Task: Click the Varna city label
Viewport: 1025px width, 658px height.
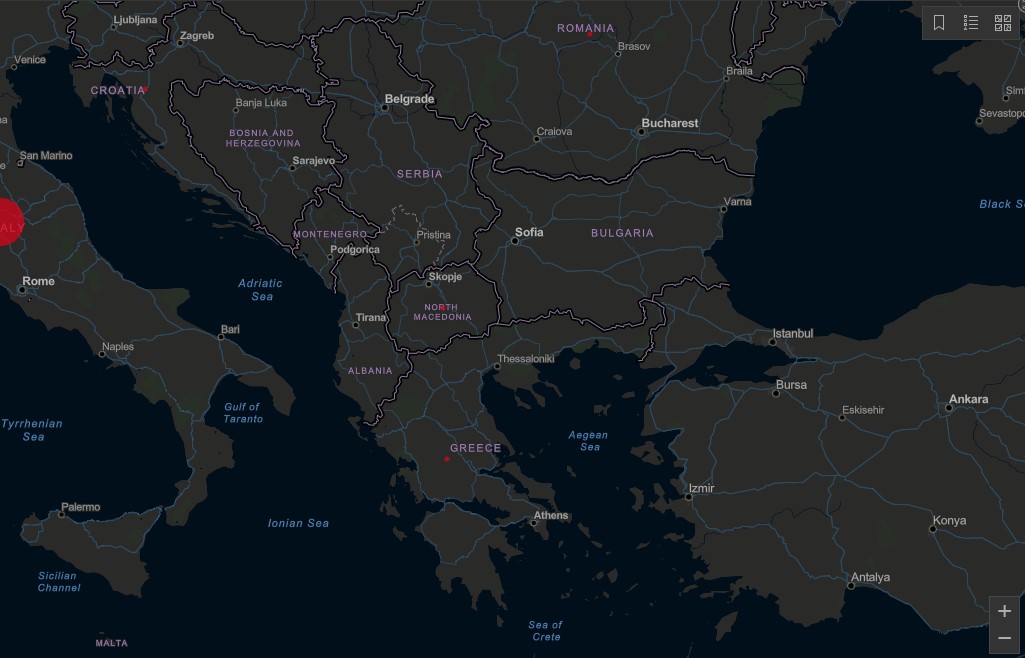Action: 737,202
